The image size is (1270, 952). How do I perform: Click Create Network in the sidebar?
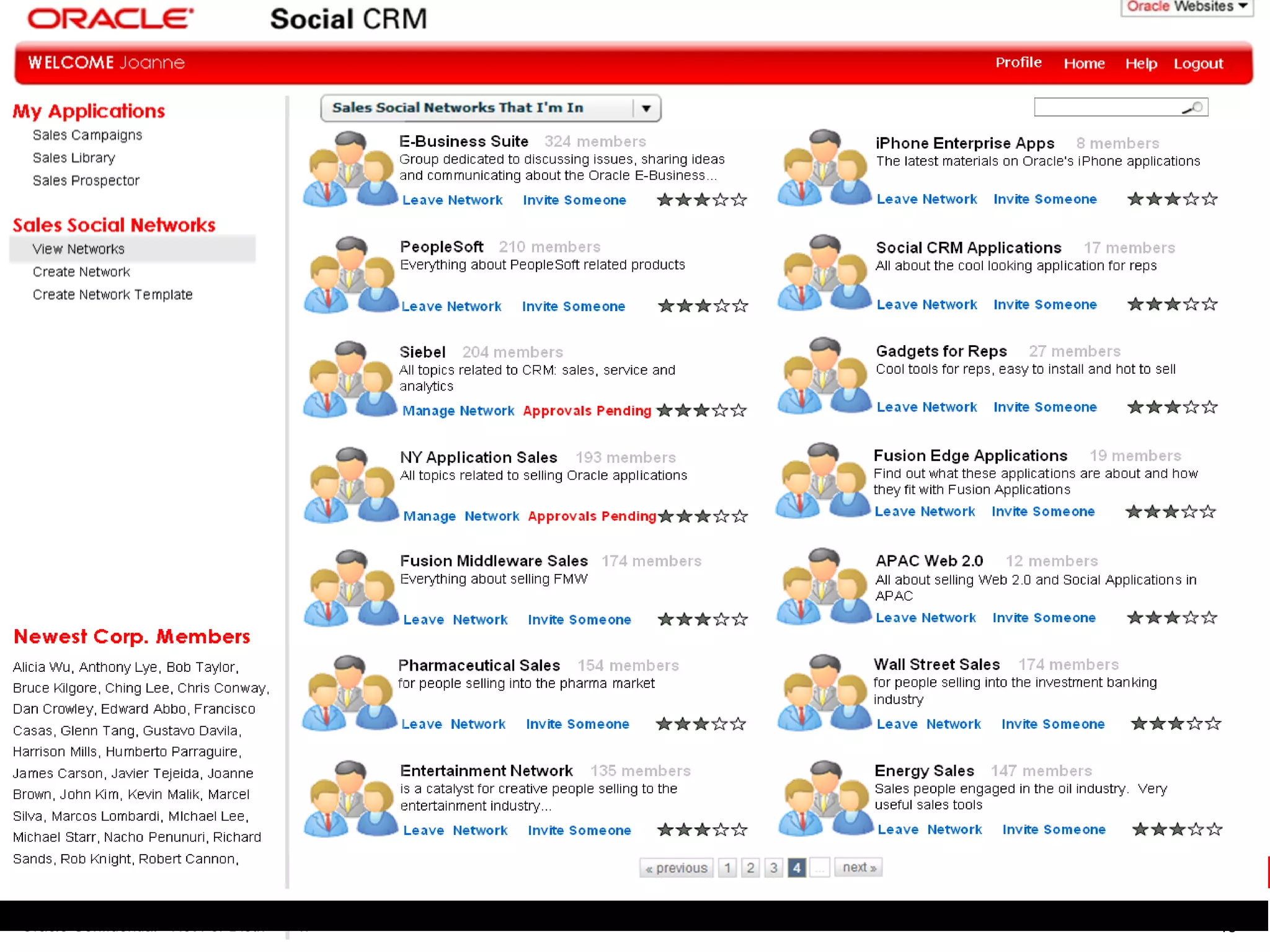(x=81, y=272)
